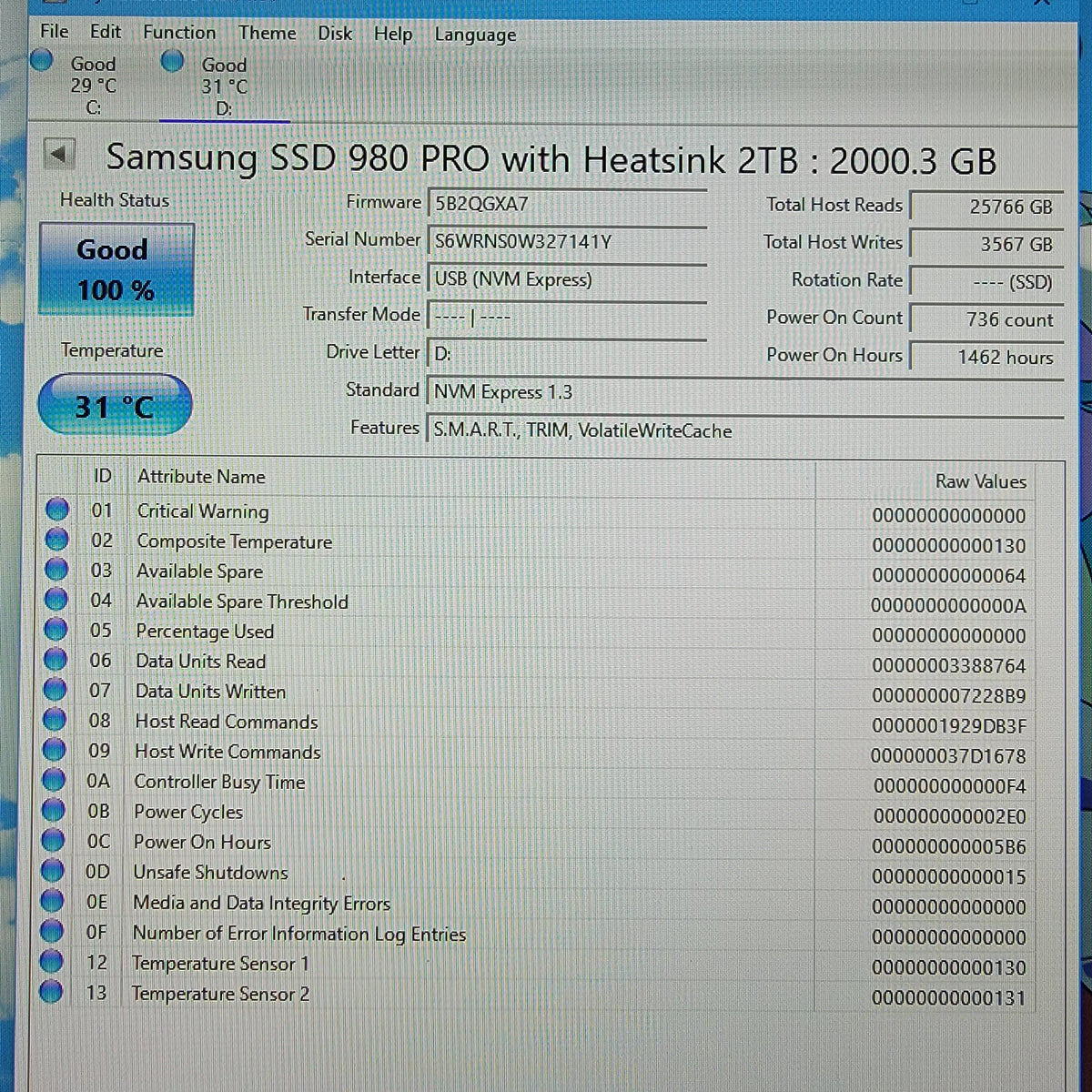The image size is (1092, 1092).
Task: Click the Rotation Rate value
Action: pos(986,282)
